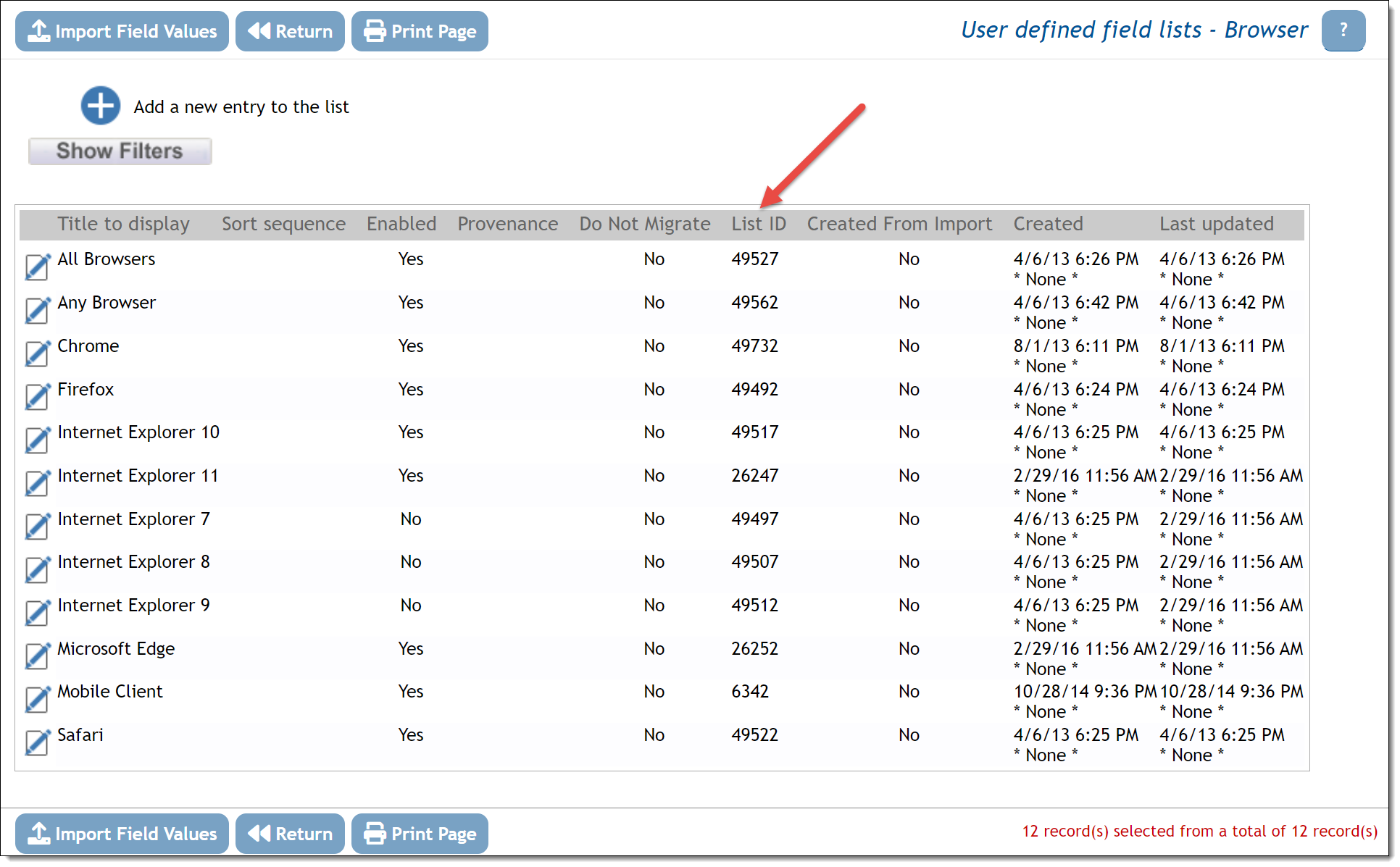Viewport: 1400px width, 867px height.
Task: Click the Title to display column header
Action: 123,224
